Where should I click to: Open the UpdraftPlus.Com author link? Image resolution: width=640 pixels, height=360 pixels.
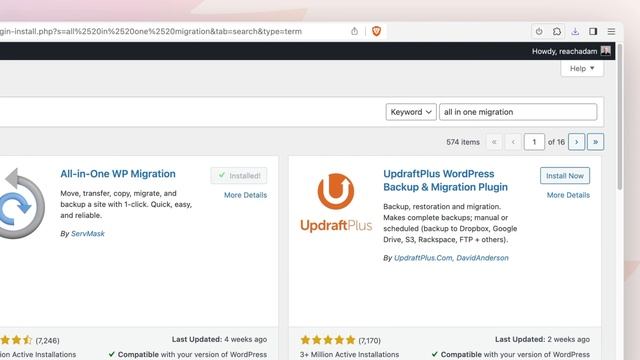(423, 258)
